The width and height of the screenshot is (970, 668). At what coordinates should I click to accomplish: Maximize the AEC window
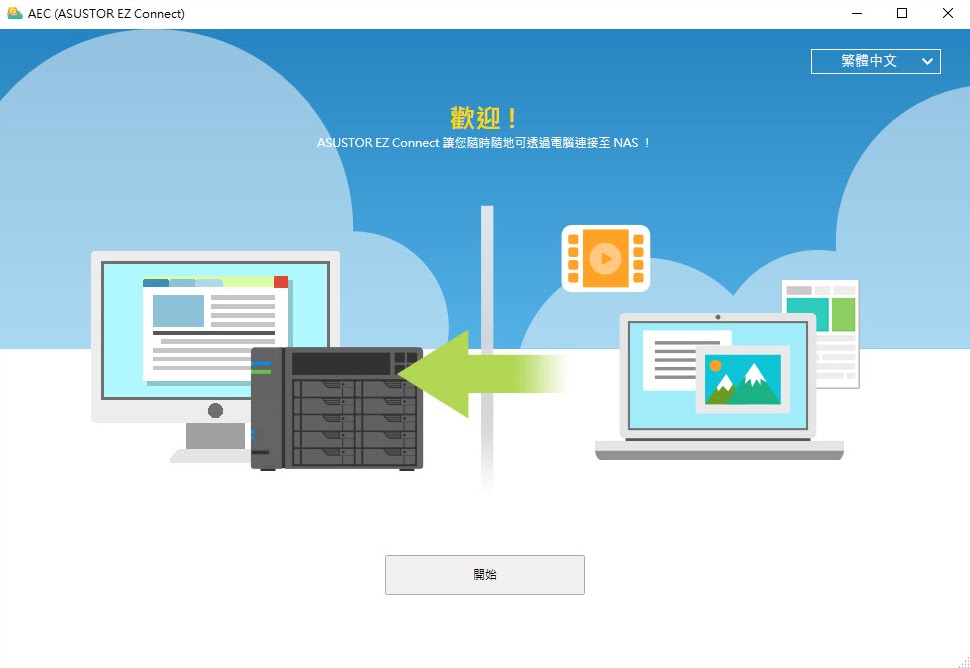click(x=902, y=14)
